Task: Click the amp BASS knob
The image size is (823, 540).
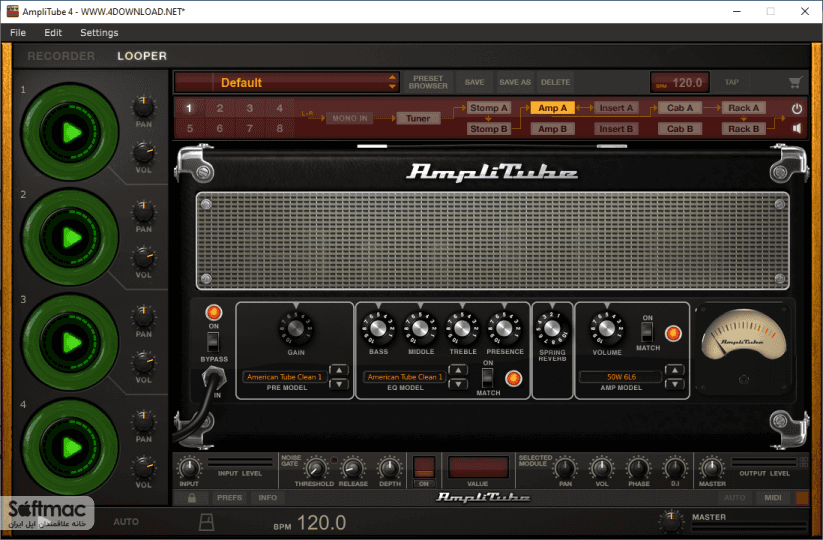Action: [x=378, y=329]
